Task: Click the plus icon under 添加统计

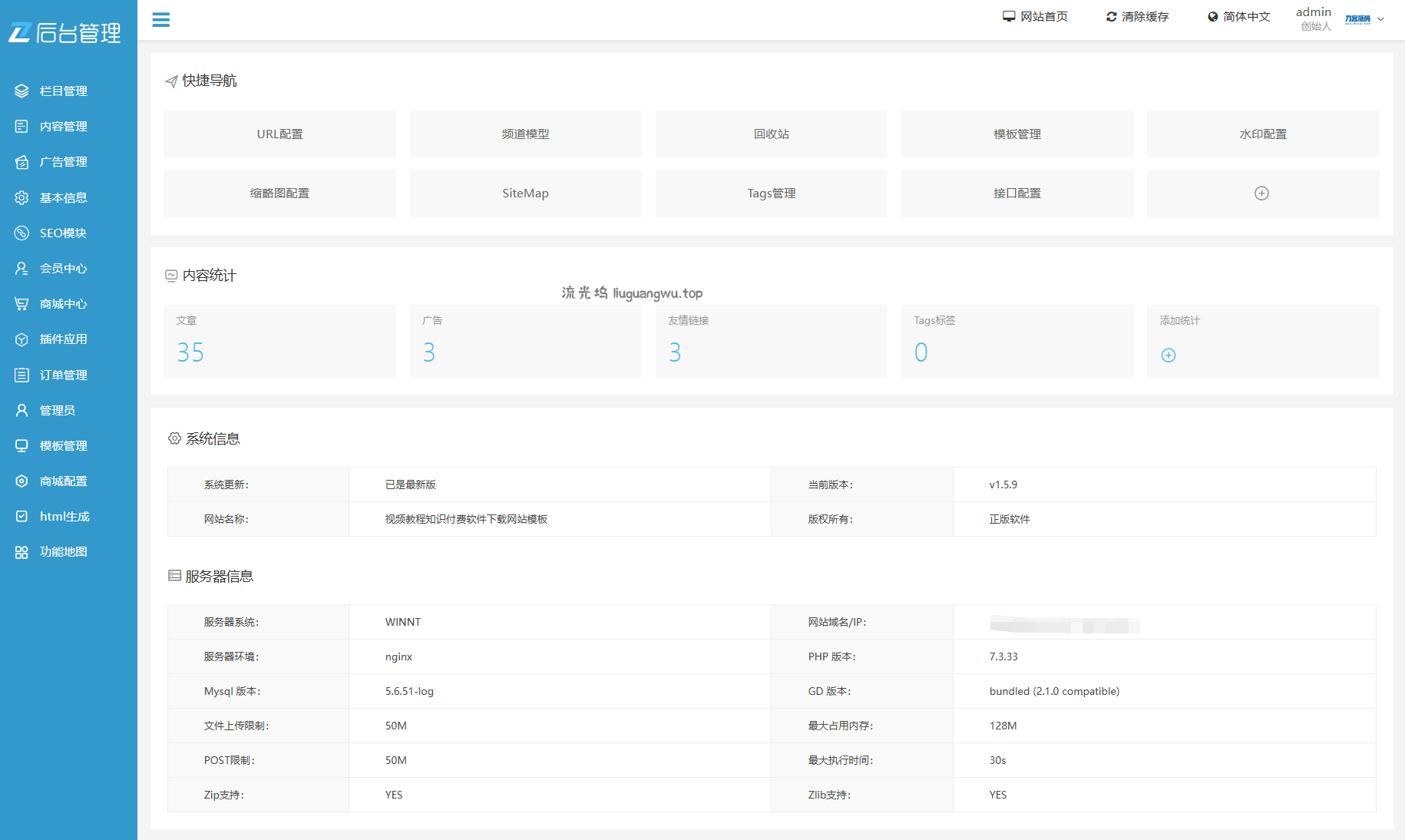Action: pos(1168,356)
